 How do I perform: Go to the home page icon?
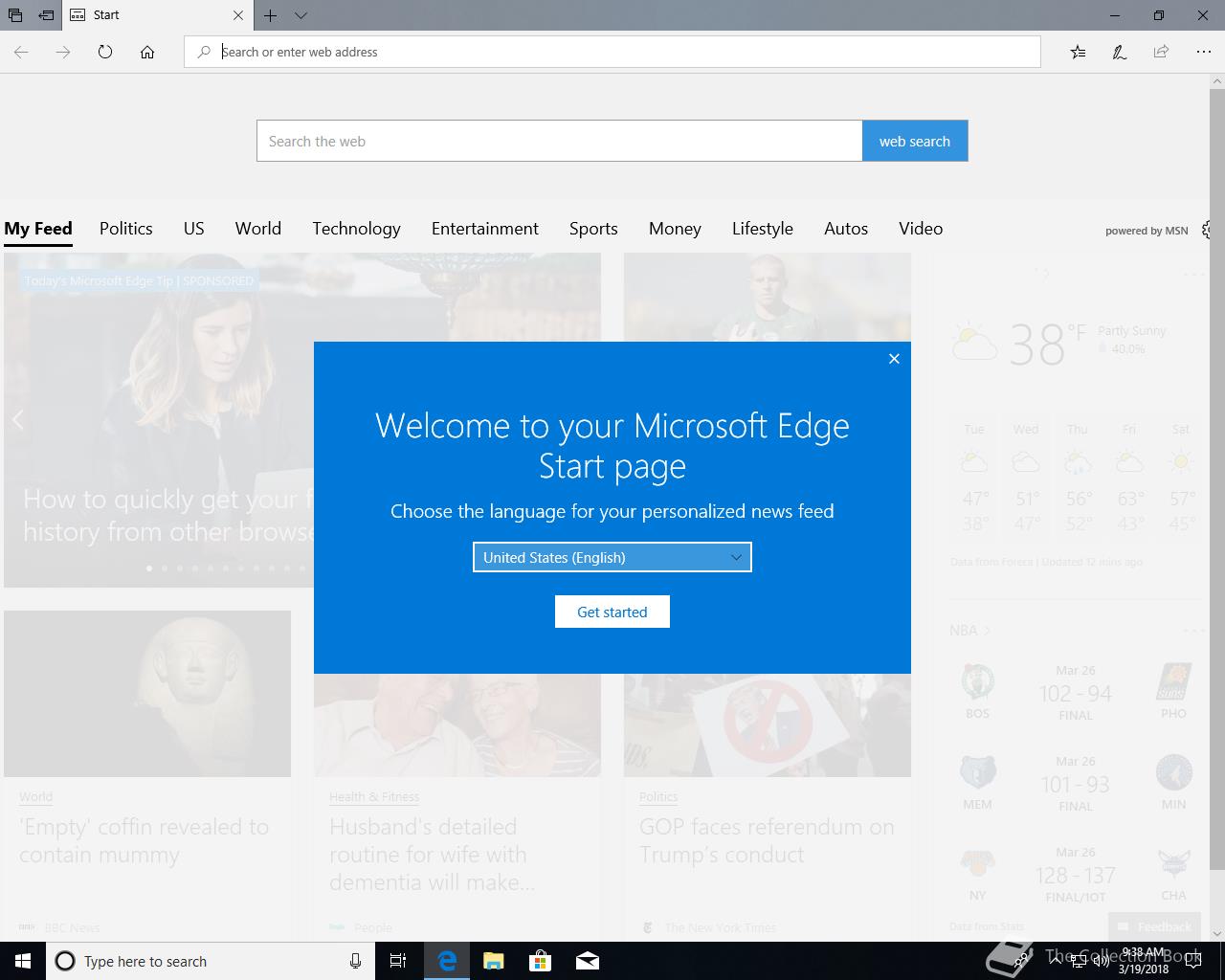[x=147, y=52]
